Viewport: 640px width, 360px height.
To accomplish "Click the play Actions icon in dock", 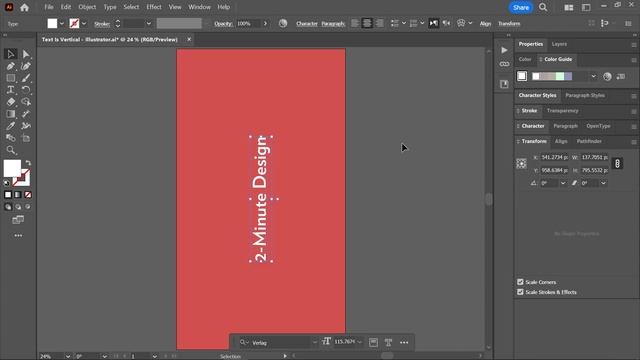I will (x=504, y=50).
